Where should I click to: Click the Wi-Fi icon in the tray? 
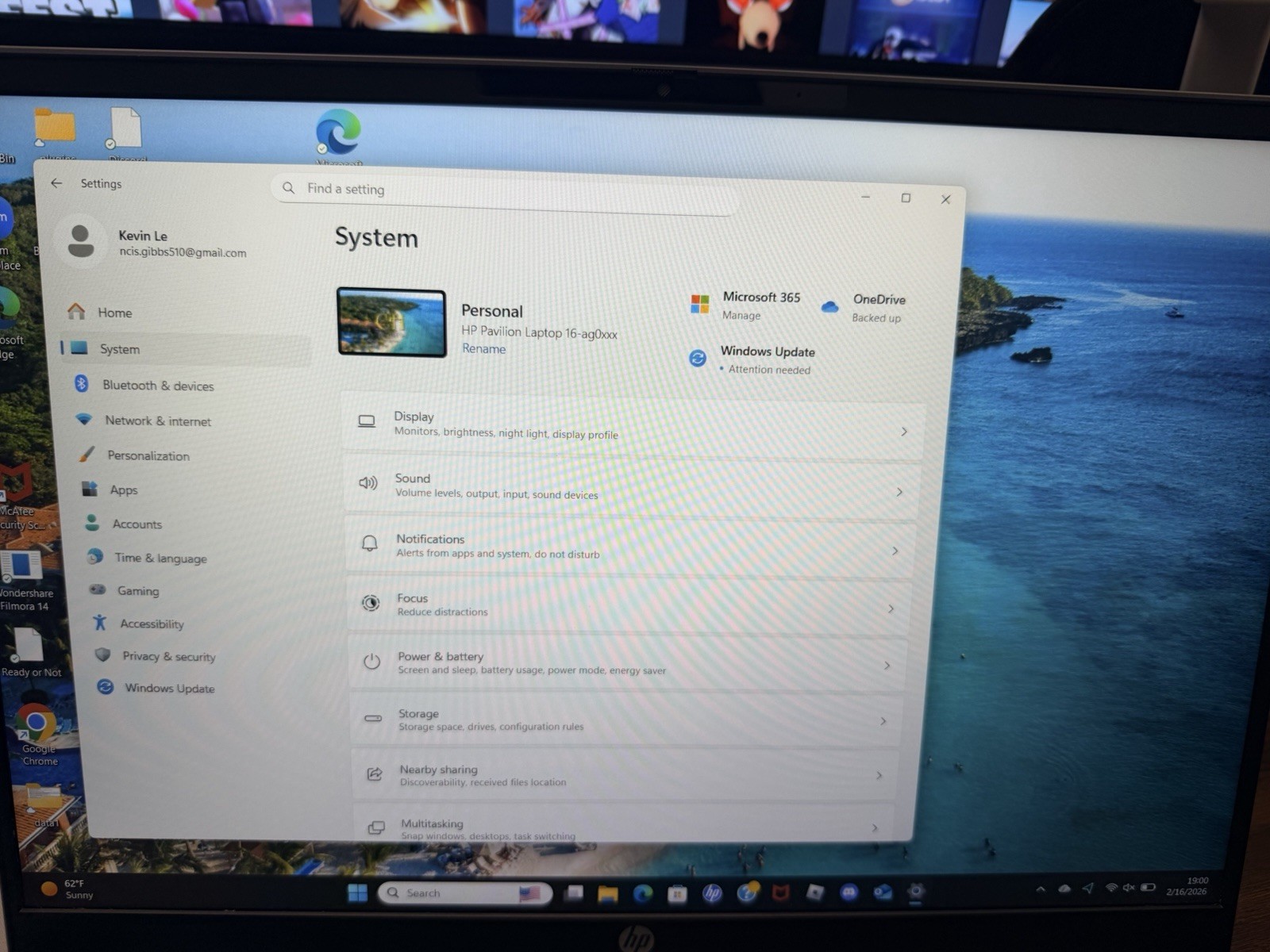tap(1111, 888)
